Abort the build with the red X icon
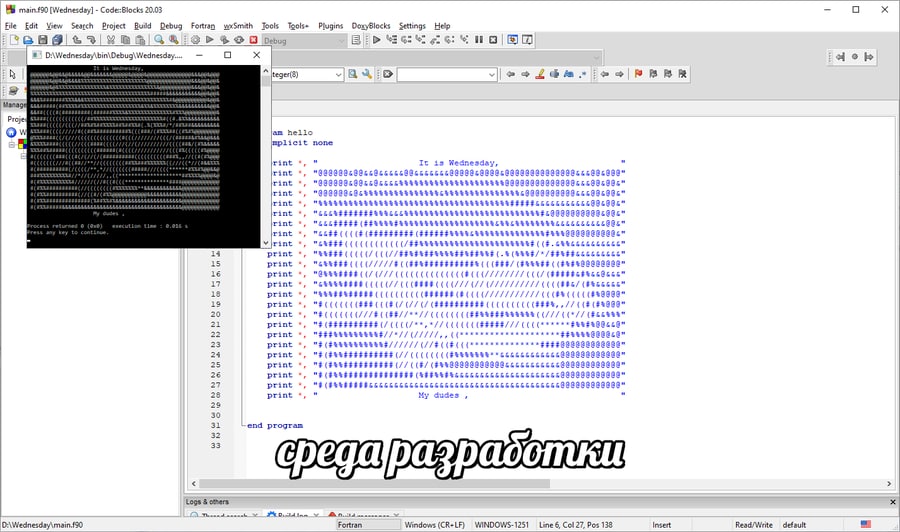This screenshot has width=900, height=532. click(x=253, y=40)
